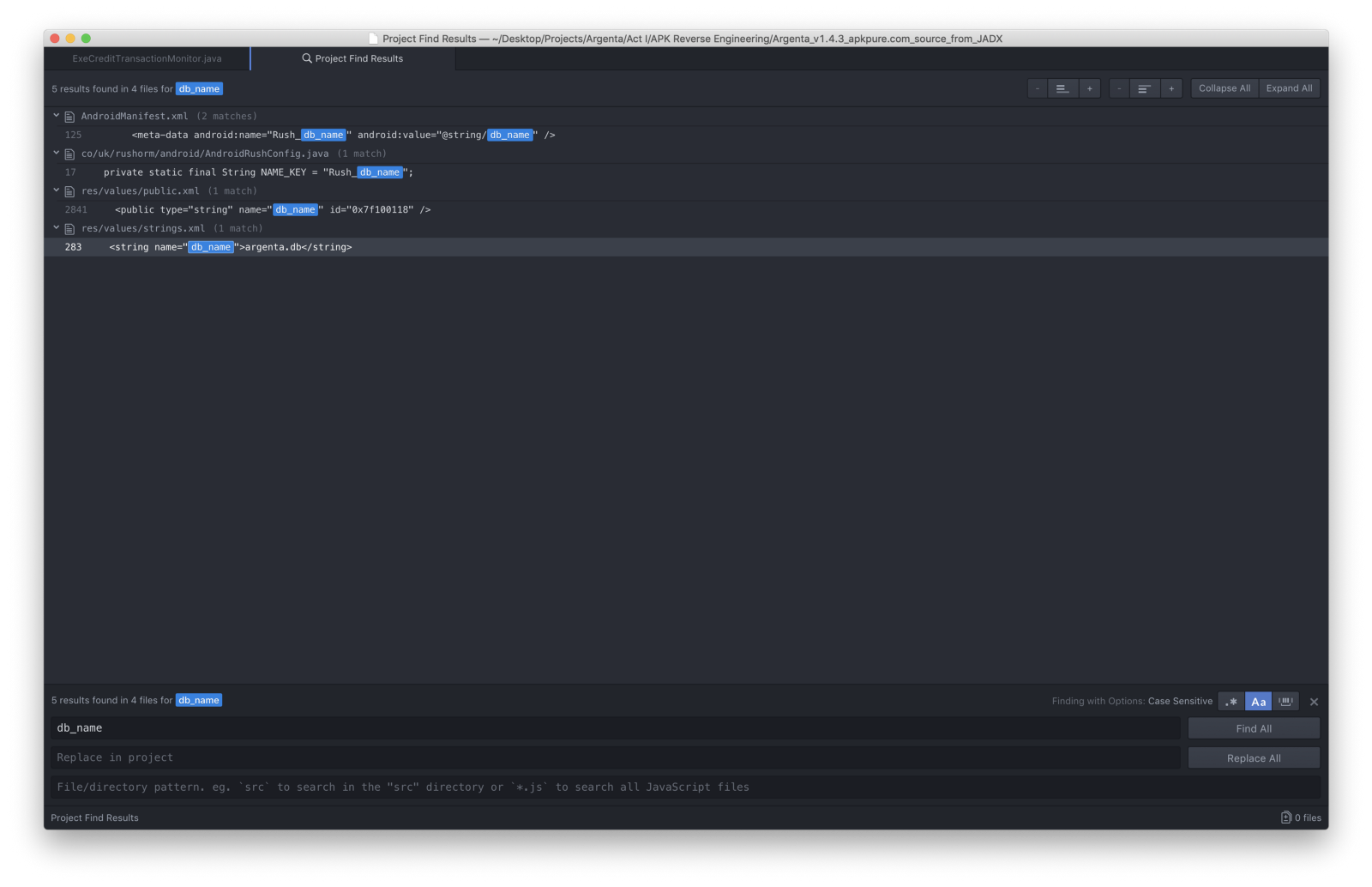Open the line 283 argenta.db match result

(686, 247)
